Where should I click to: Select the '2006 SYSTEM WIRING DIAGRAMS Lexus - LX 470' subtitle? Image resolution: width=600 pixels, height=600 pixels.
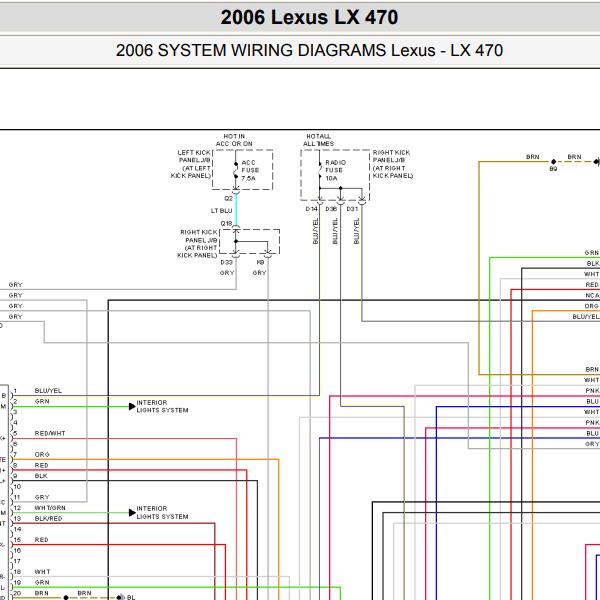click(x=309, y=50)
